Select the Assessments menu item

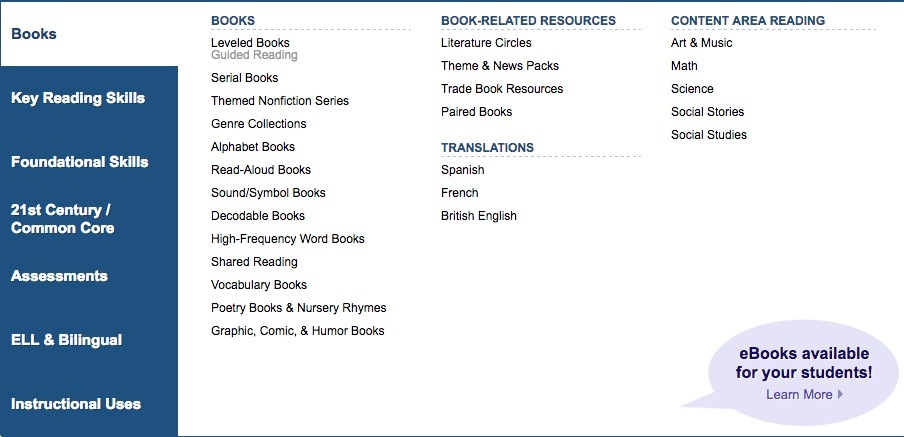pos(59,276)
